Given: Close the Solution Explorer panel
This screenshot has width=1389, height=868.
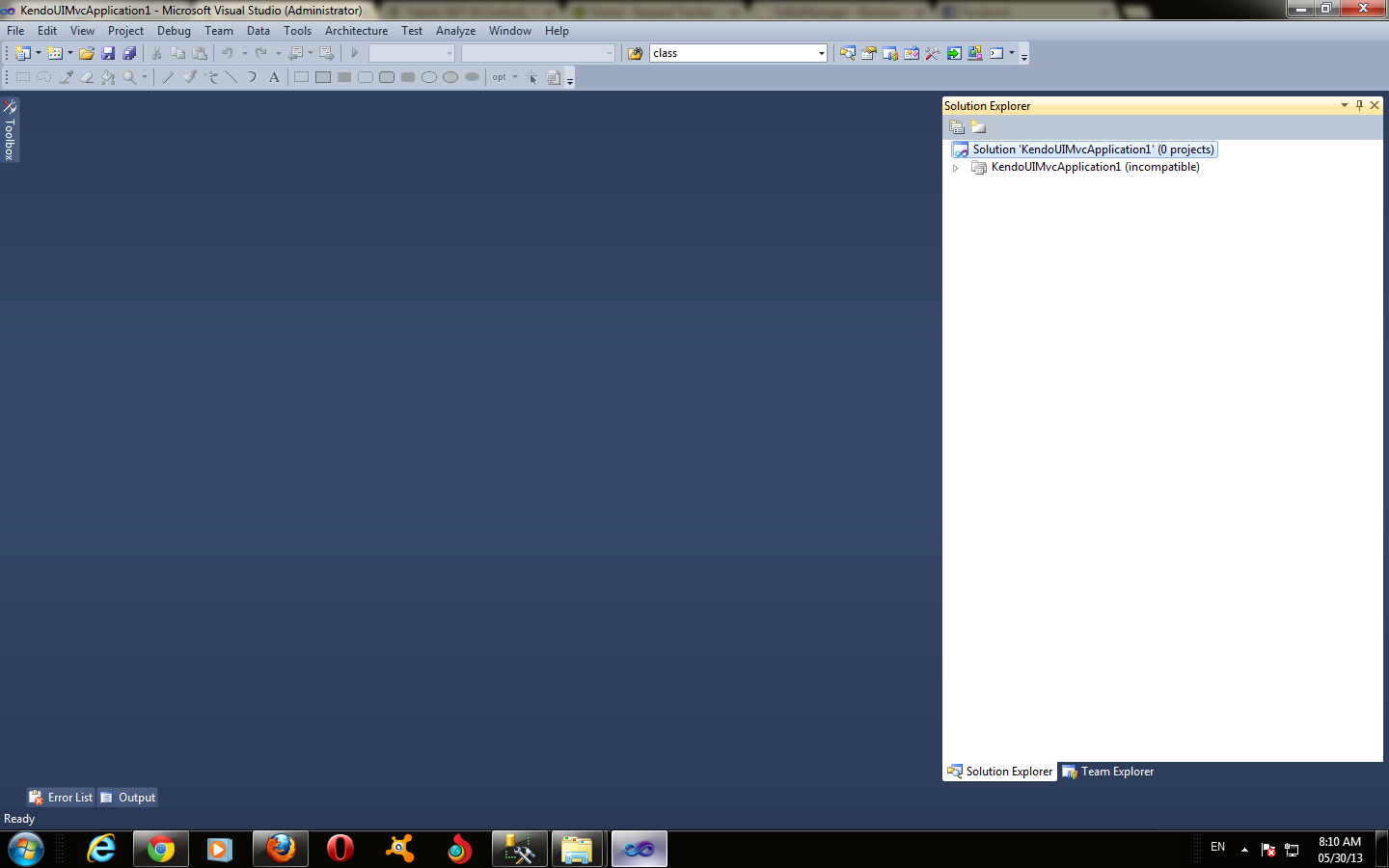Looking at the screenshot, I should coord(1375,105).
